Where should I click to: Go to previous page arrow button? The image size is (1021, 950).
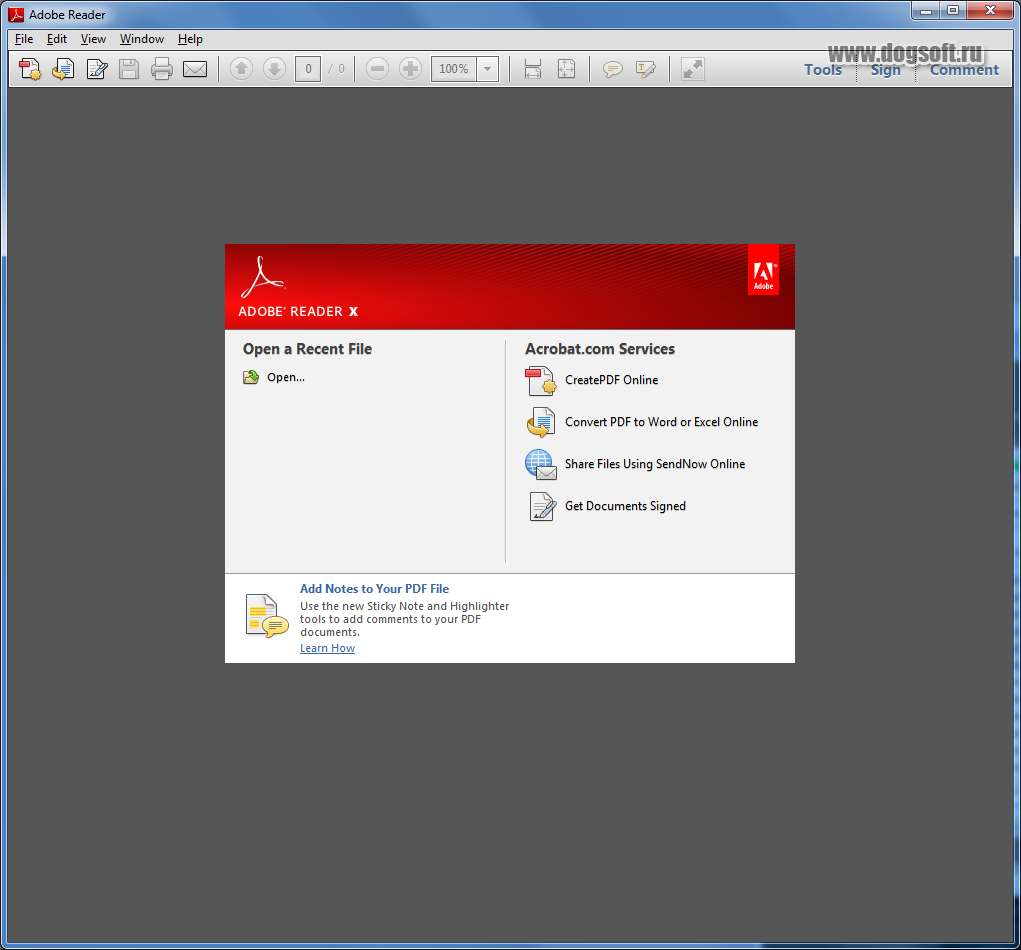[x=242, y=69]
